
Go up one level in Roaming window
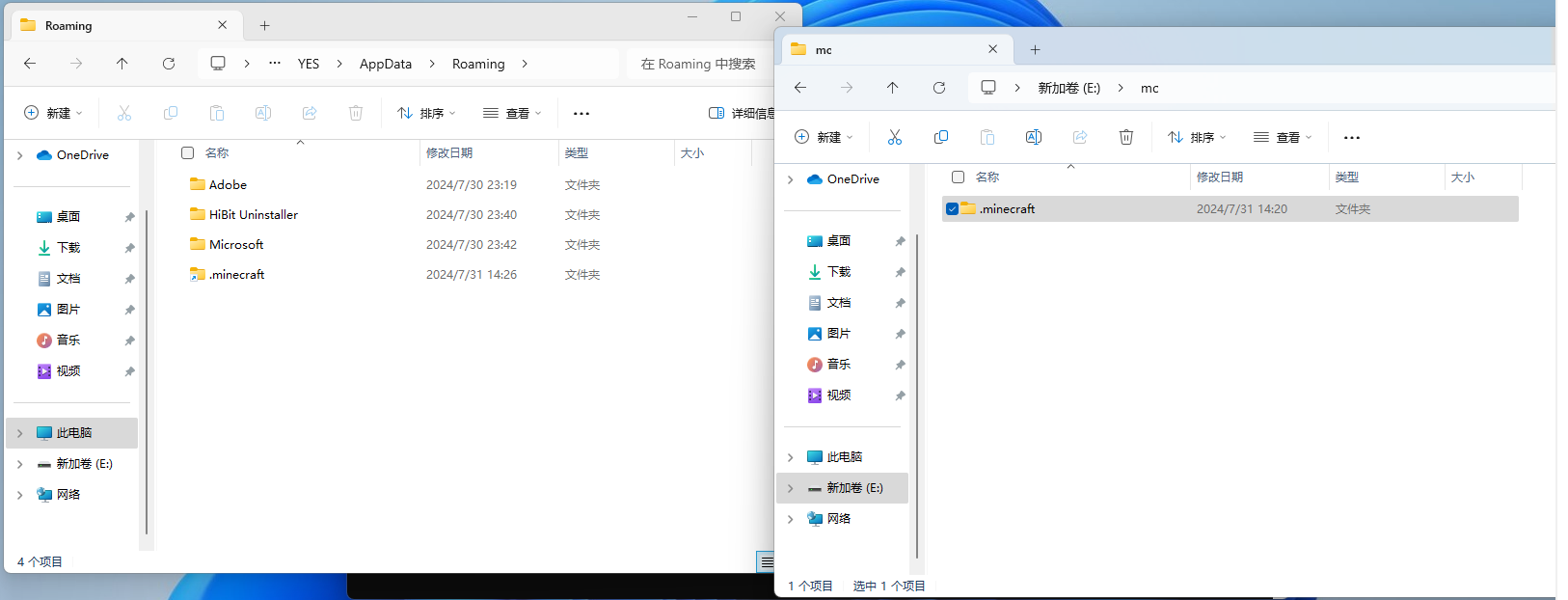[122, 64]
